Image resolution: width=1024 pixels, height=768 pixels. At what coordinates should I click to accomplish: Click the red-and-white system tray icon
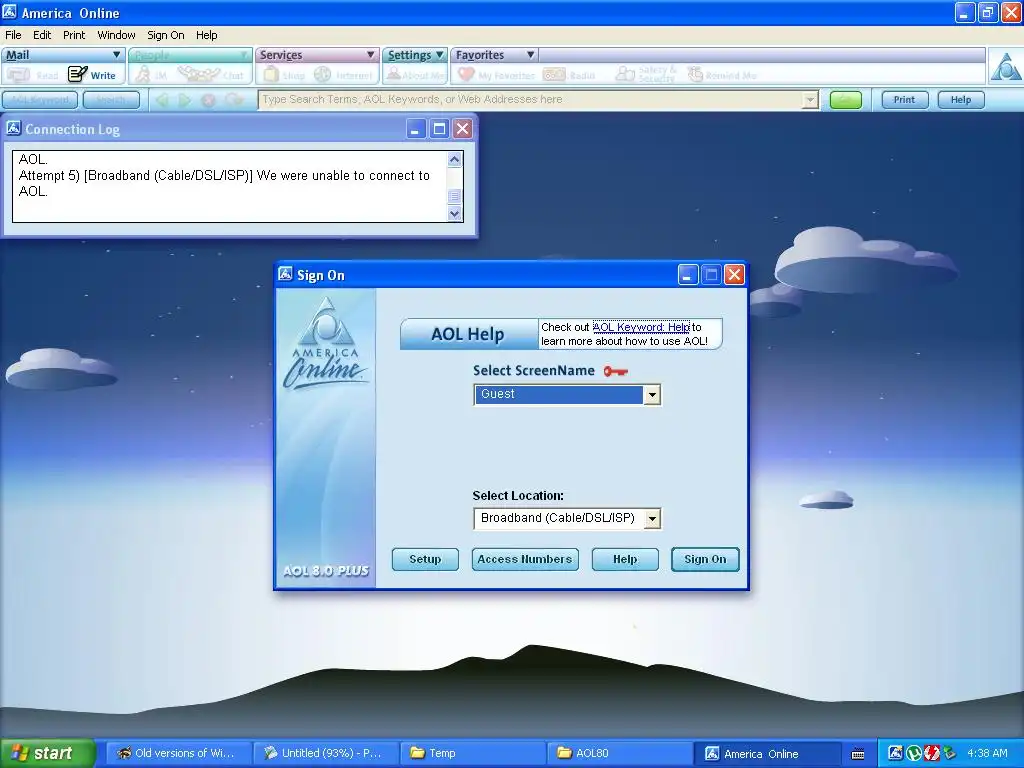click(x=931, y=753)
